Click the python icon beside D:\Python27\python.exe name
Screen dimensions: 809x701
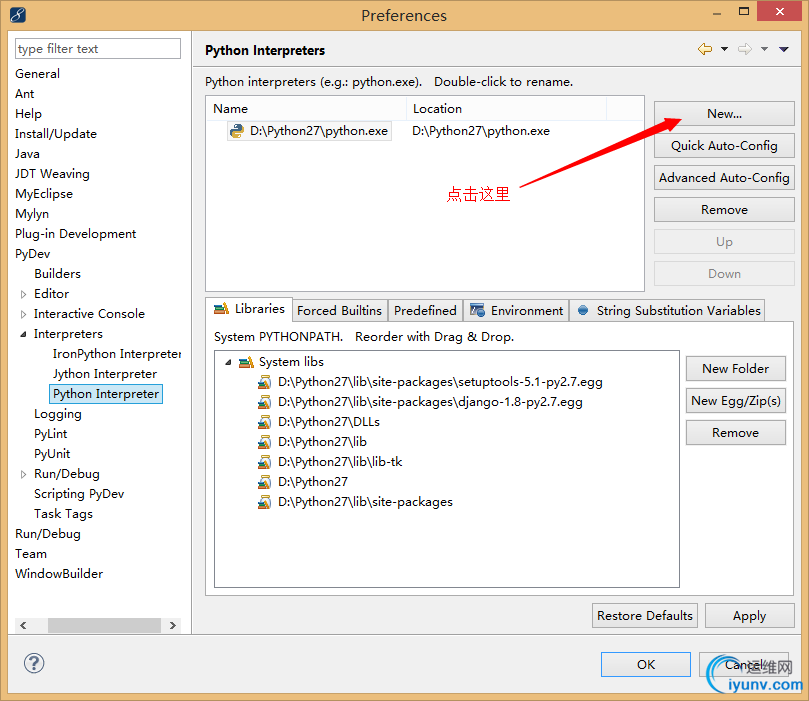point(237,131)
